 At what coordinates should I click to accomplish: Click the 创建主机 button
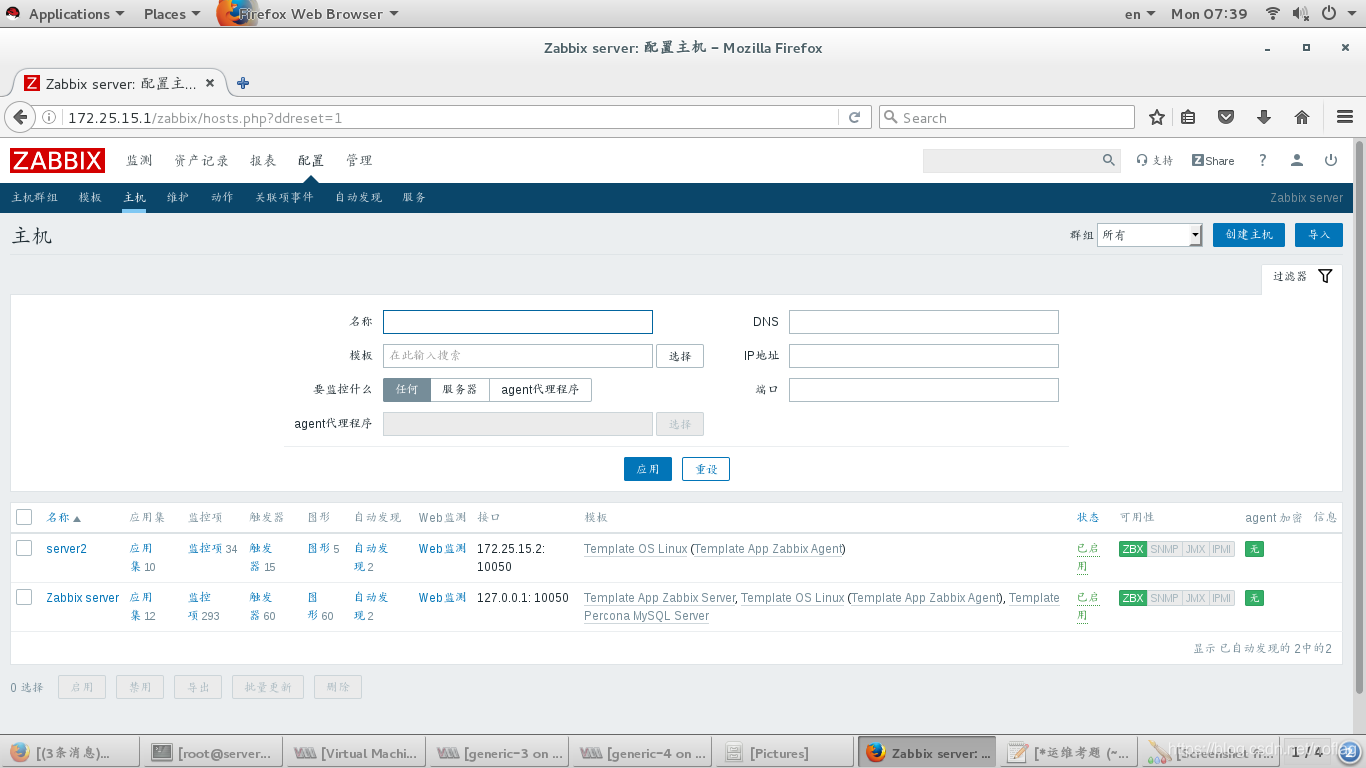coord(1249,235)
